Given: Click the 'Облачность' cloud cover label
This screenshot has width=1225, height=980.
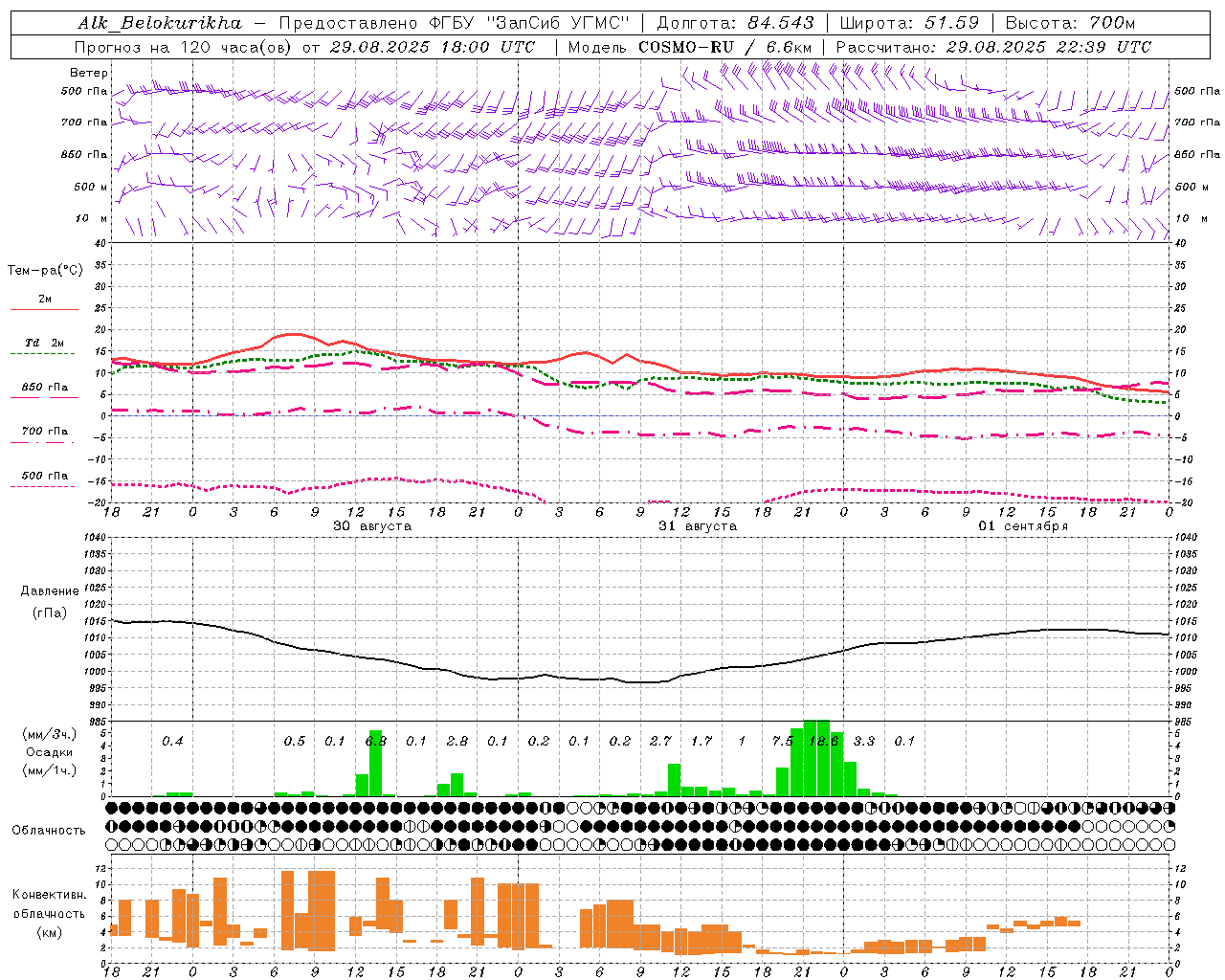Looking at the screenshot, I should point(49,831).
